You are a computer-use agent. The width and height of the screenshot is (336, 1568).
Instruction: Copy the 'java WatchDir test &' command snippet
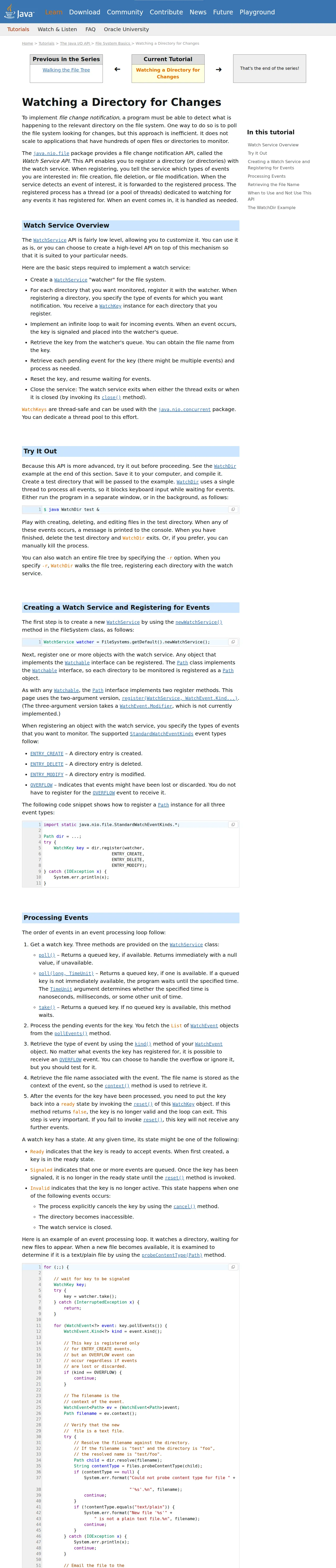tap(232, 510)
